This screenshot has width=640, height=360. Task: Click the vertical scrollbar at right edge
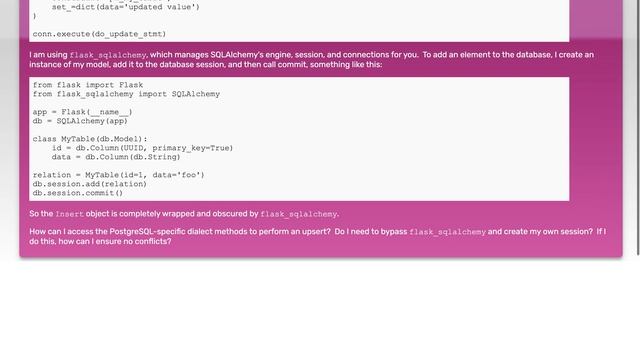point(638,127)
